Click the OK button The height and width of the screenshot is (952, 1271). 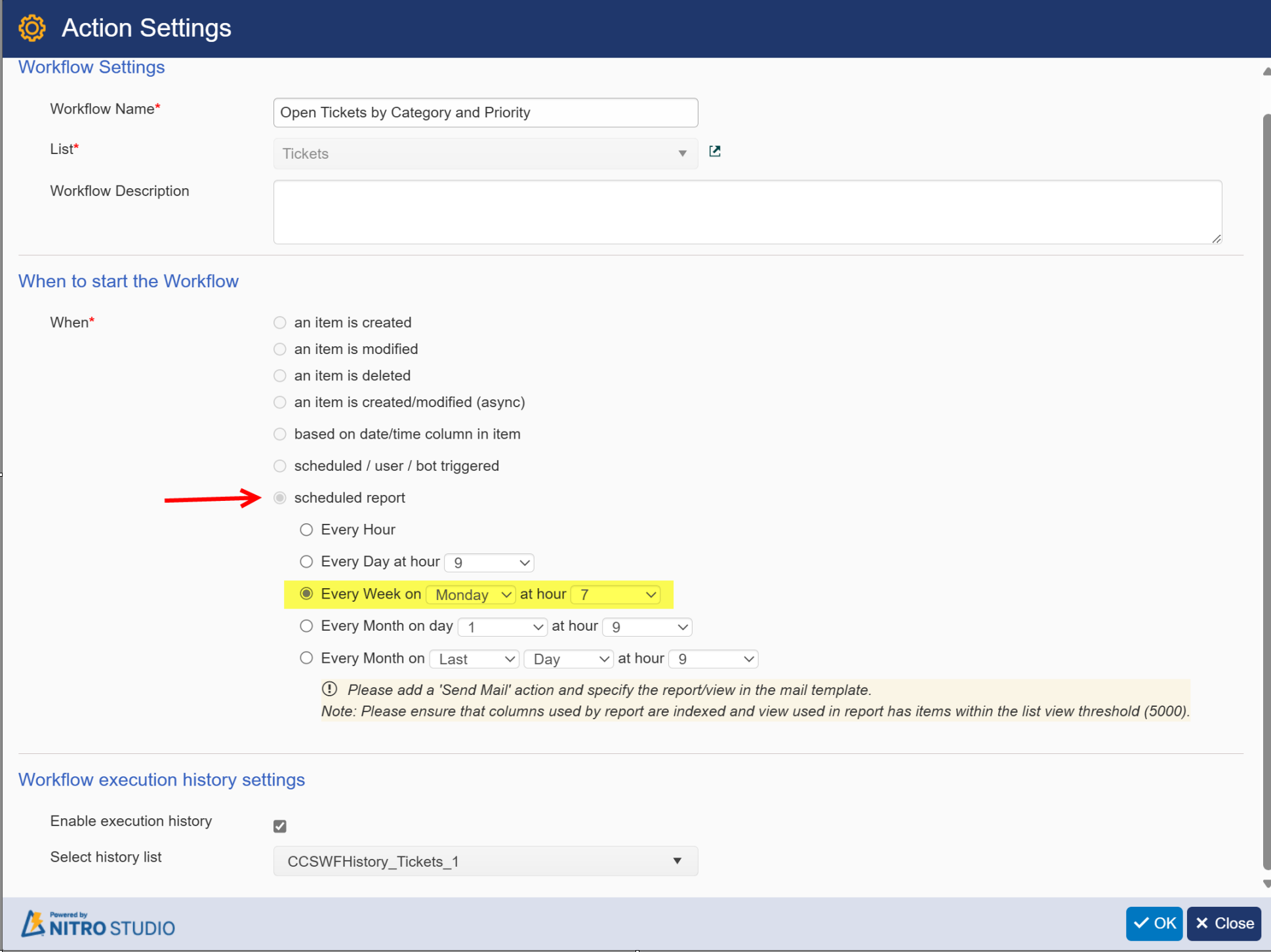1154,923
